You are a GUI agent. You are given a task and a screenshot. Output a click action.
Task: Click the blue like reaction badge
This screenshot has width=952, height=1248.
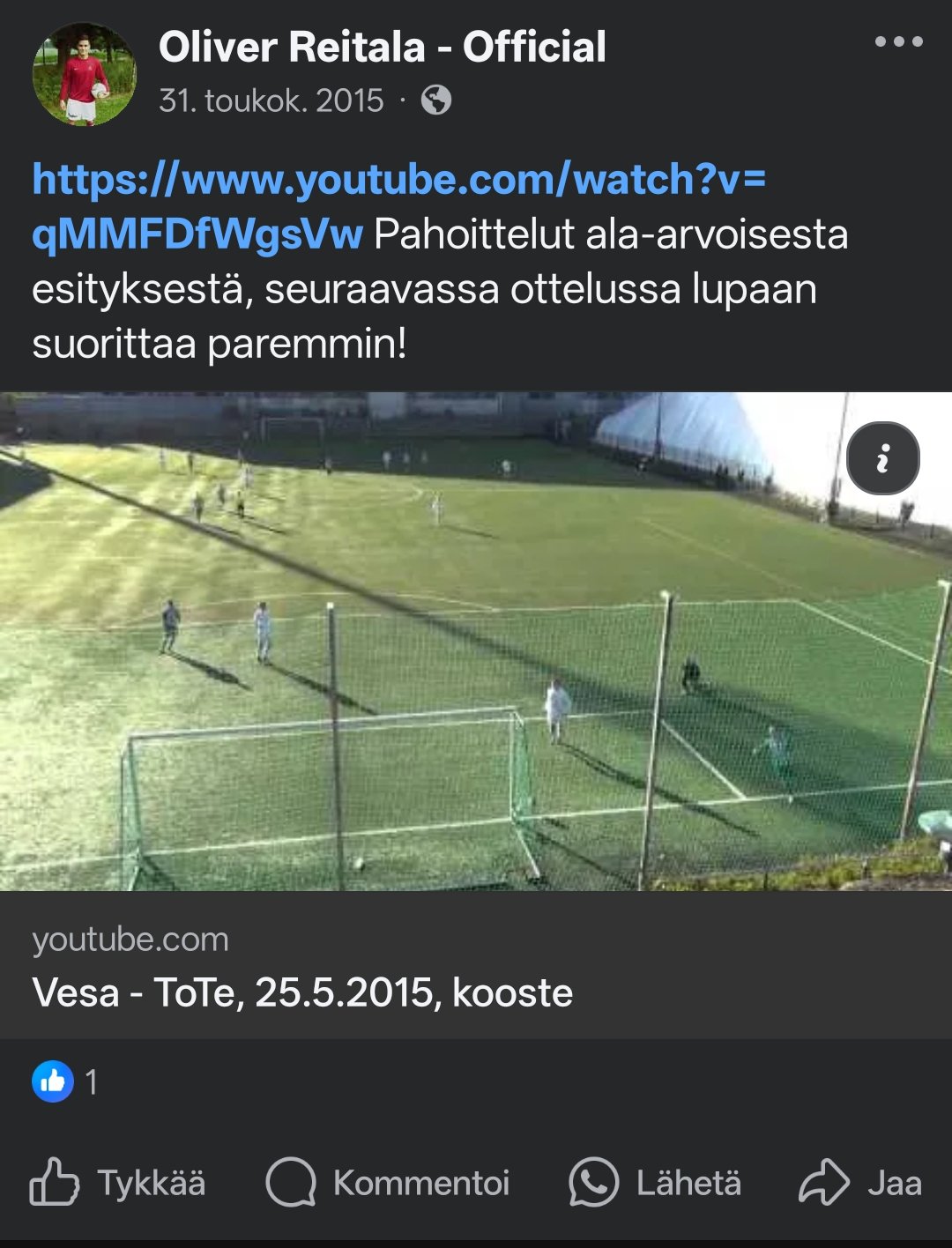coord(53,1081)
